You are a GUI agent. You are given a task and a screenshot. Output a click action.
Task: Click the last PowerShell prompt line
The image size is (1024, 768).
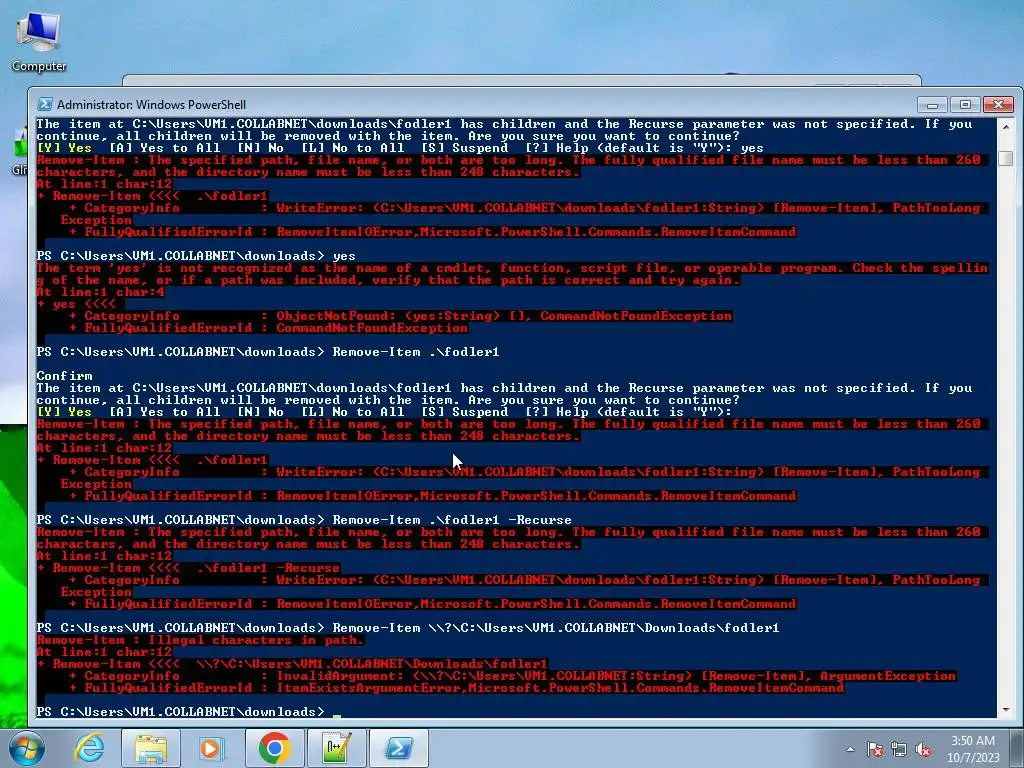180,711
